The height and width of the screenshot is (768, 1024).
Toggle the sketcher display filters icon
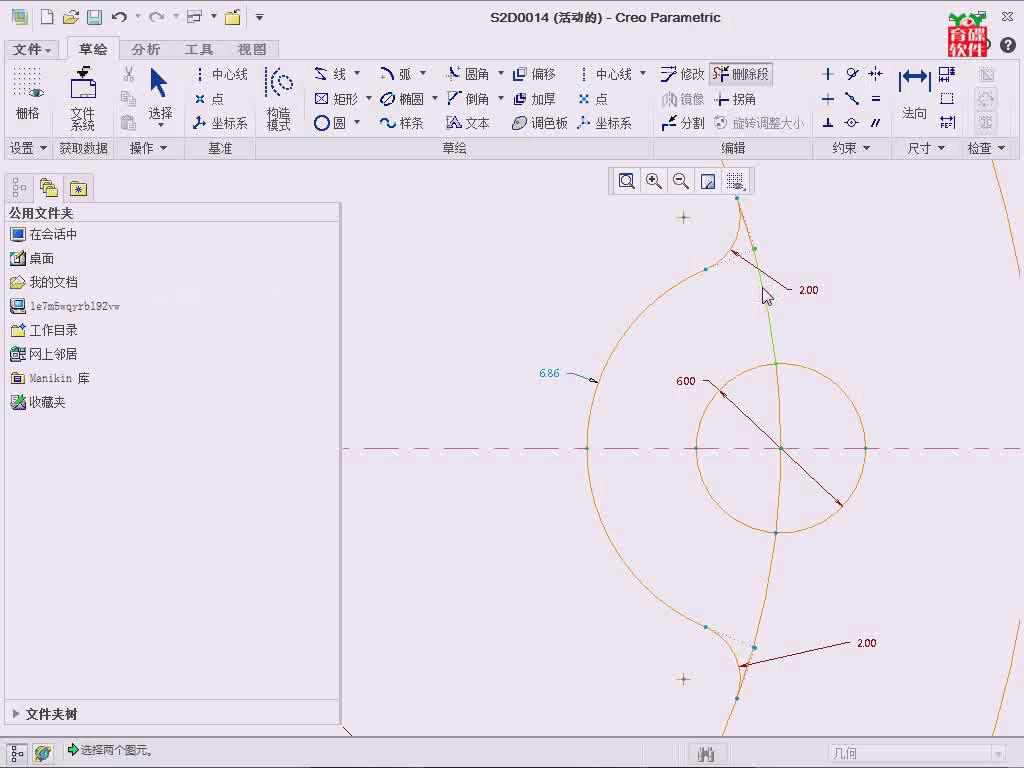(x=735, y=181)
